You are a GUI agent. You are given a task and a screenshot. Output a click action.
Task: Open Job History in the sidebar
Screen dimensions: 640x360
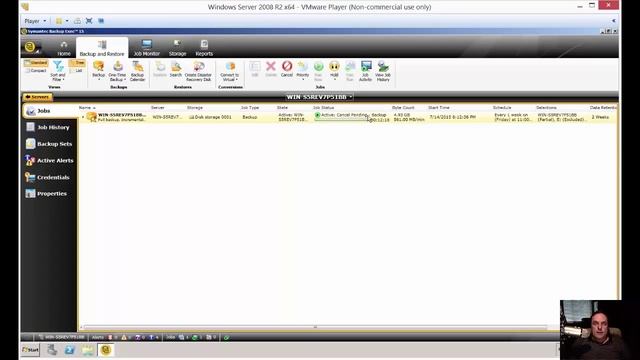click(50, 127)
